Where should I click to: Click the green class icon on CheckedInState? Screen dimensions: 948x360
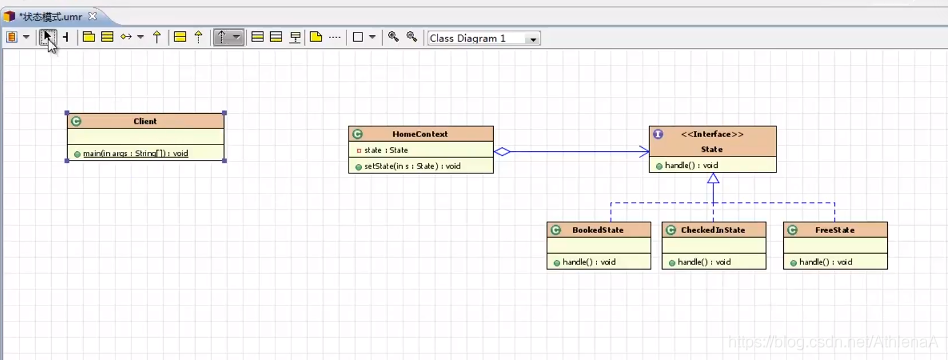point(670,230)
